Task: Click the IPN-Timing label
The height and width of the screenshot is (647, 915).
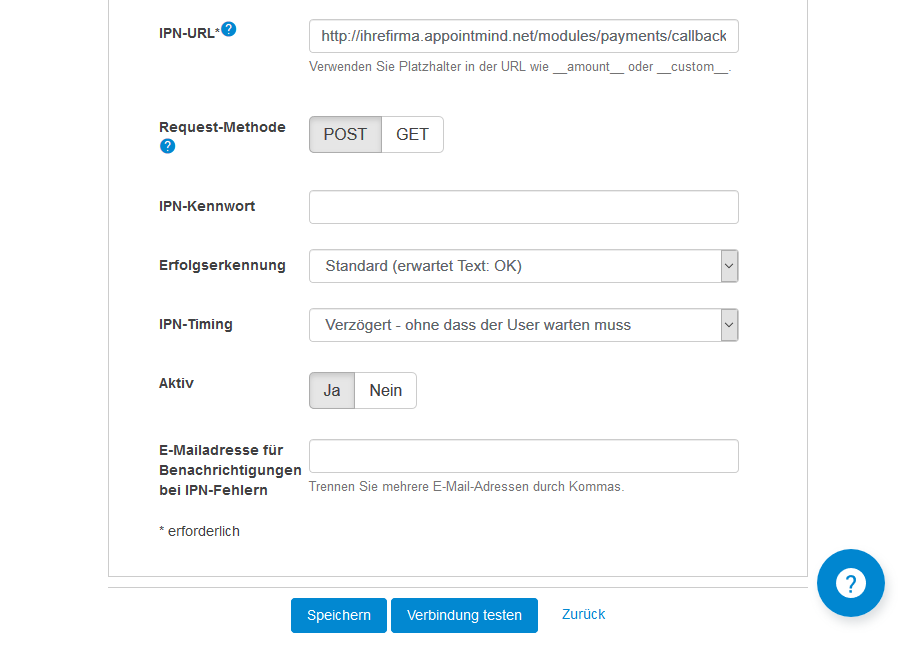Action: [195, 324]
